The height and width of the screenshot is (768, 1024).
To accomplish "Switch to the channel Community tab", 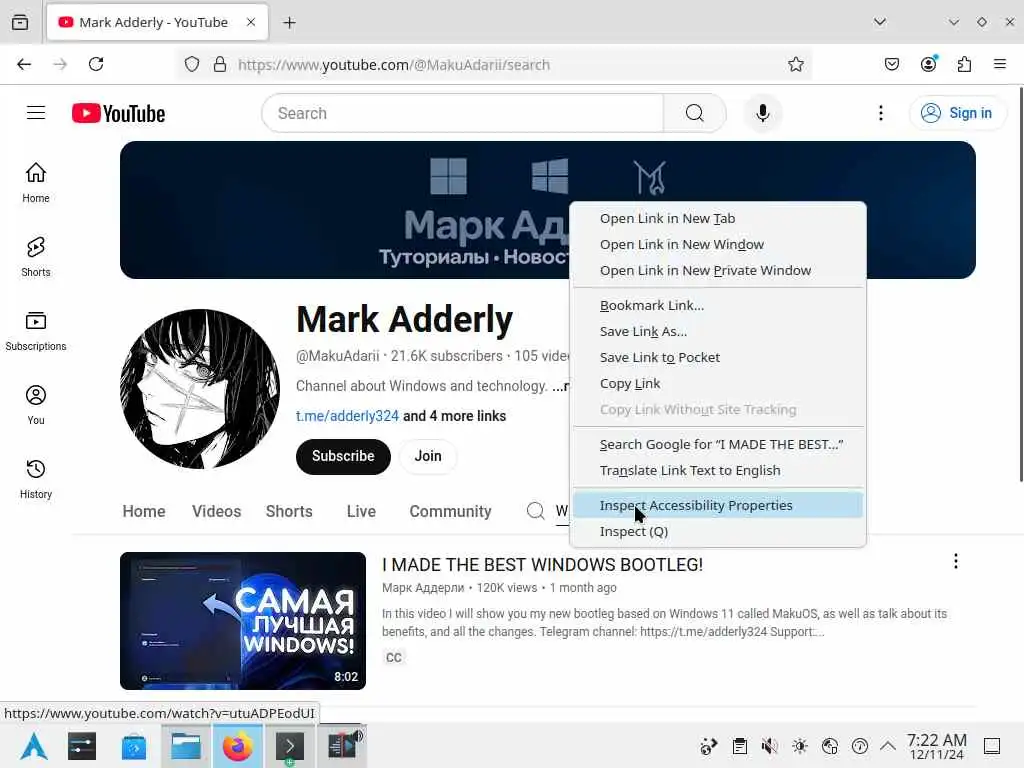I will pyautogui.click(x=450, y=511).
